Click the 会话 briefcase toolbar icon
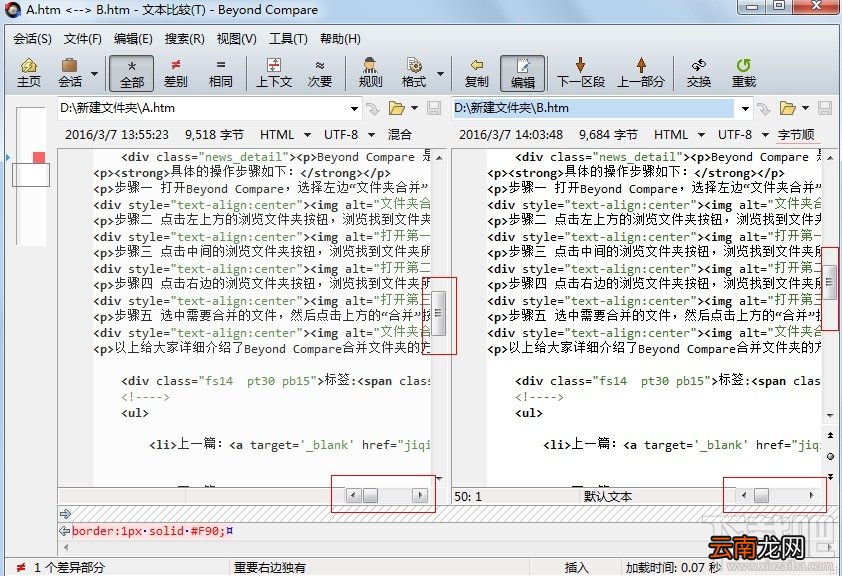 [70, 73]
